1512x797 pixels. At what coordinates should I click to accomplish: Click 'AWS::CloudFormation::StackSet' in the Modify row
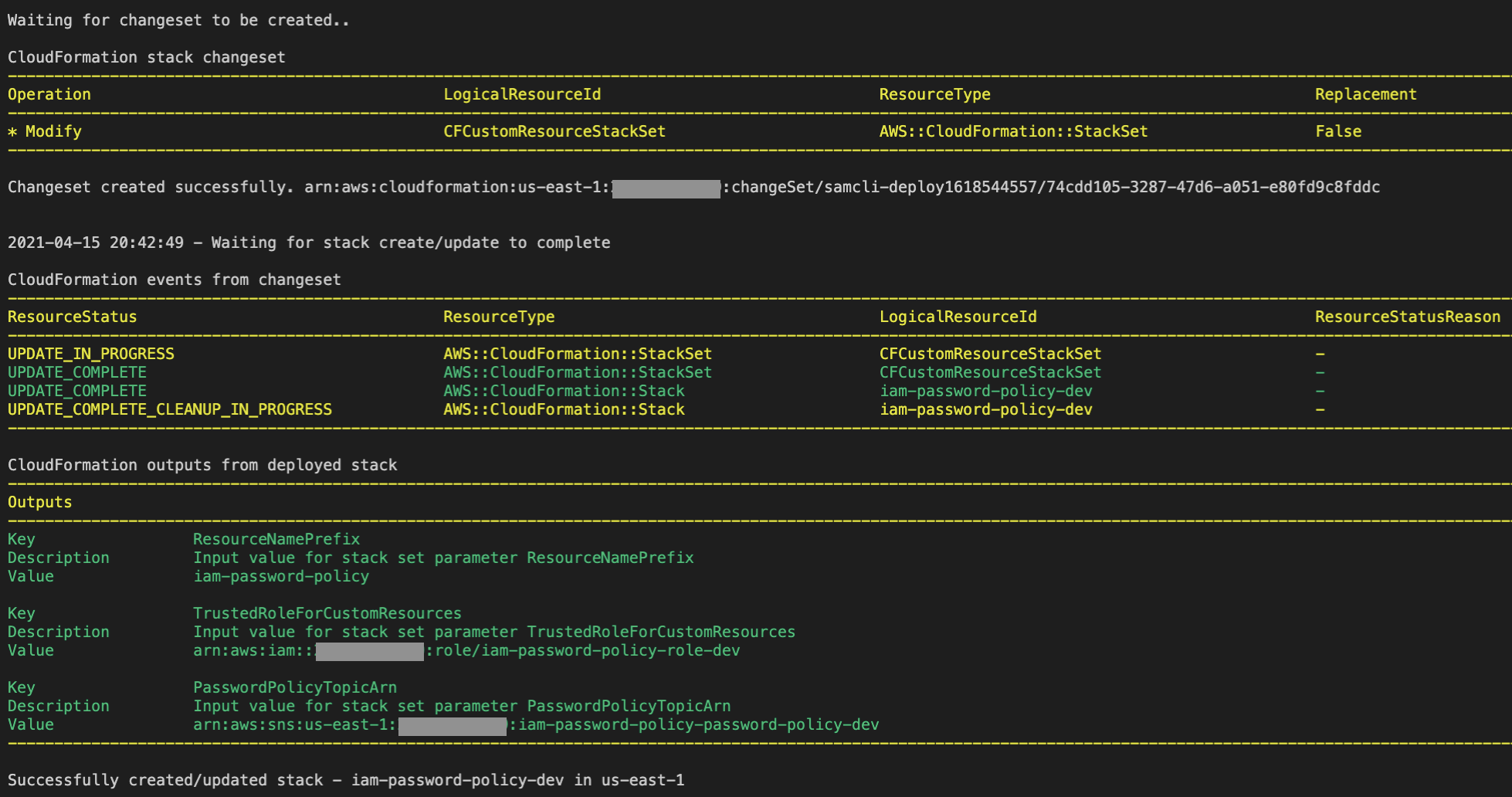1013,131
